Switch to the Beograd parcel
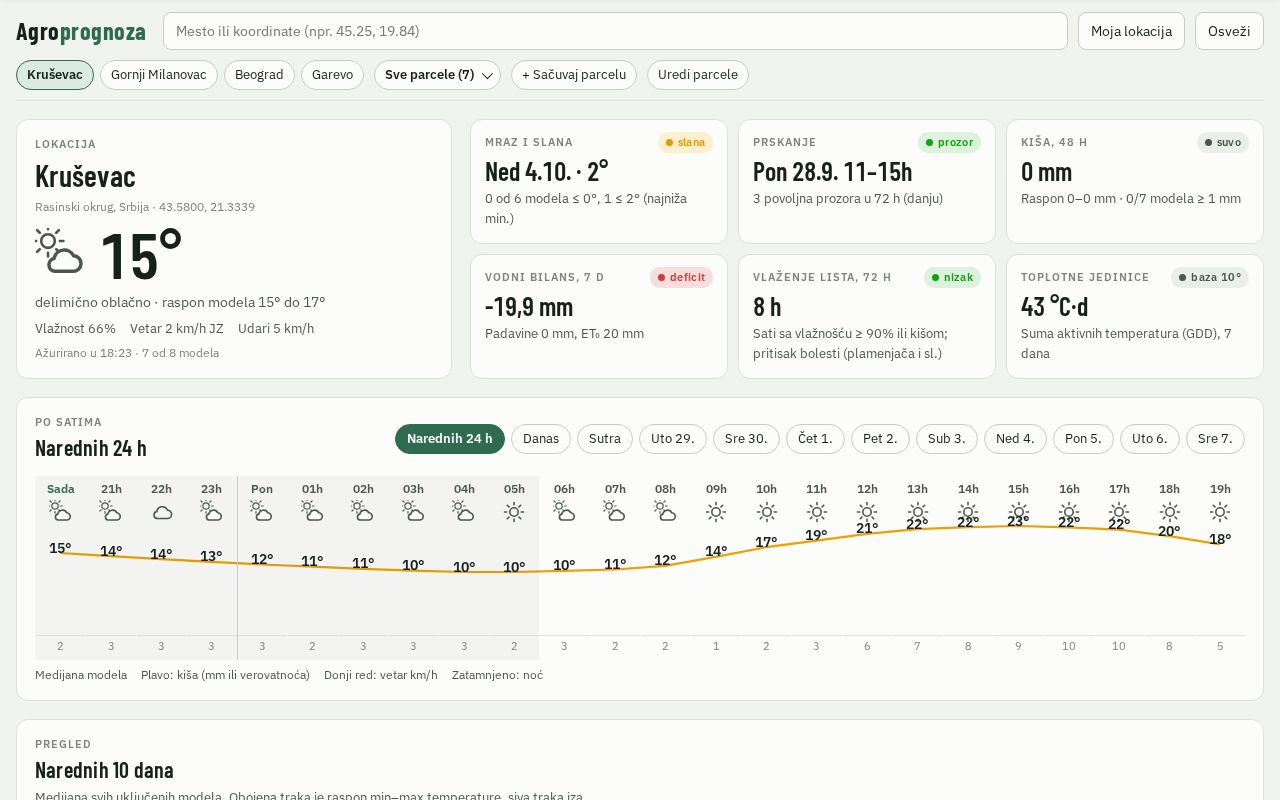Viewport: 1280px width, 800px height. pos(259,75)
